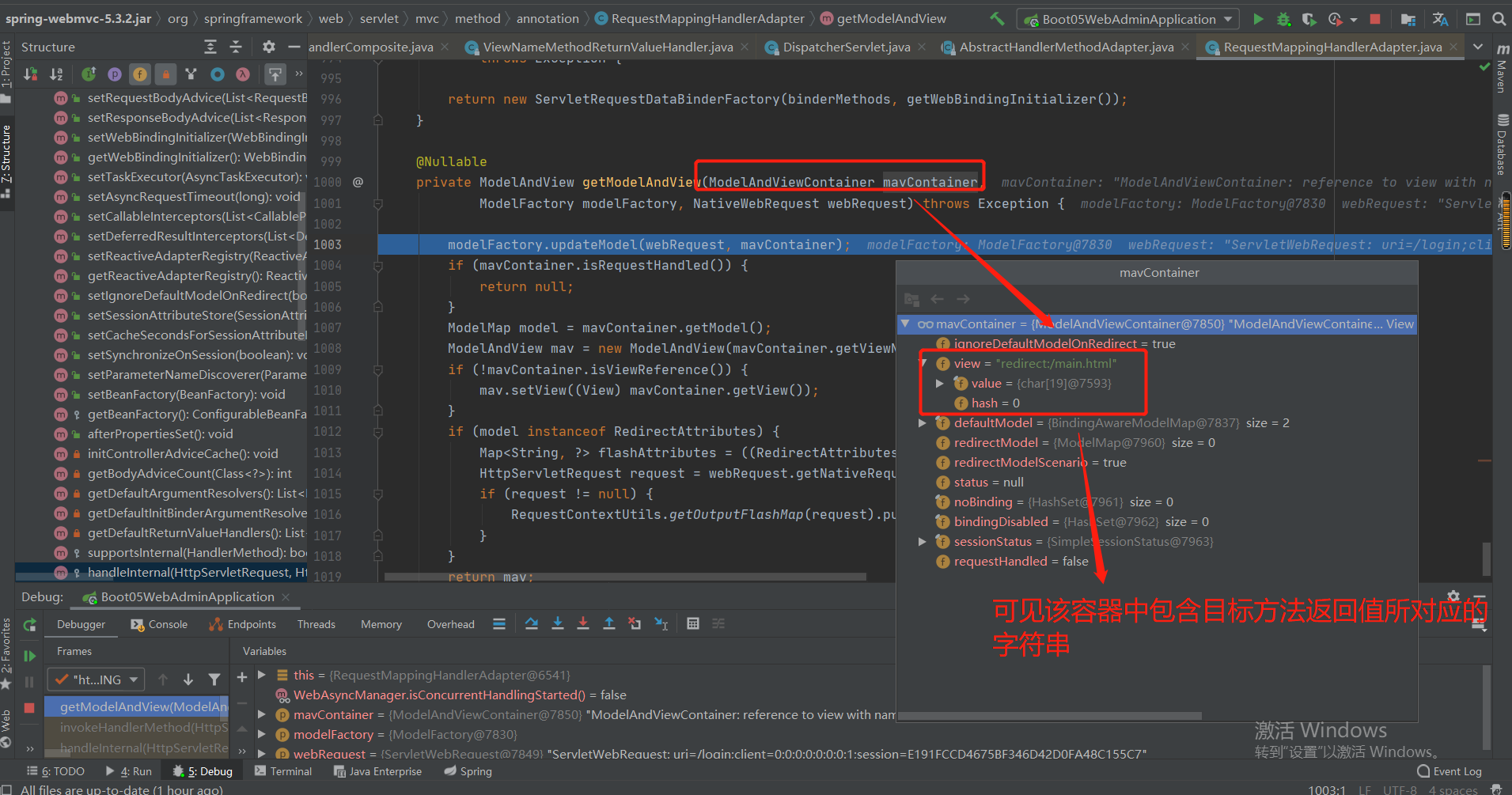Open Console tab in Debug panel
The image size is (1512, 795).
(159, 624)
